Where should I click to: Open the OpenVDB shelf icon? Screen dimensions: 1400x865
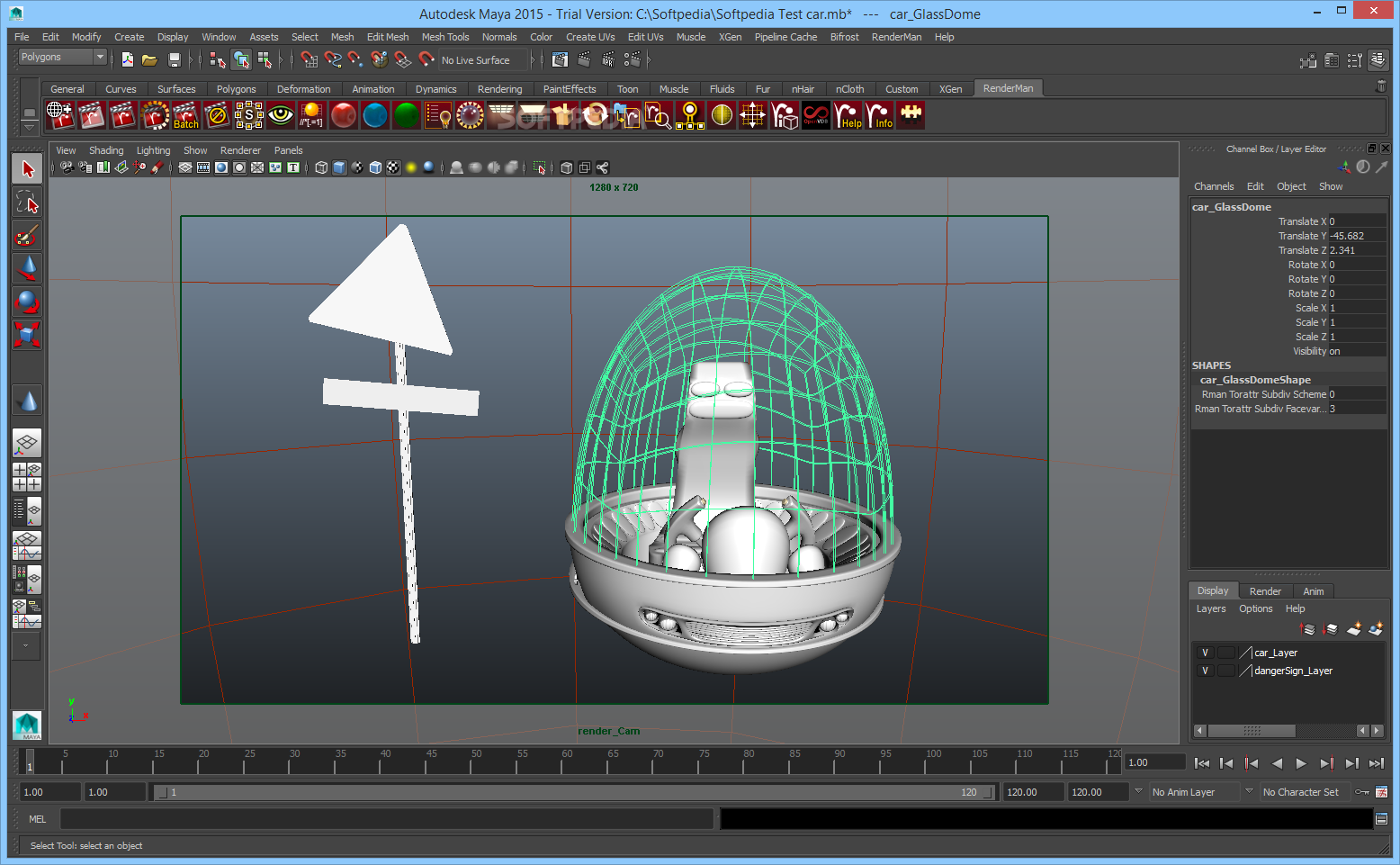(815, 115)
